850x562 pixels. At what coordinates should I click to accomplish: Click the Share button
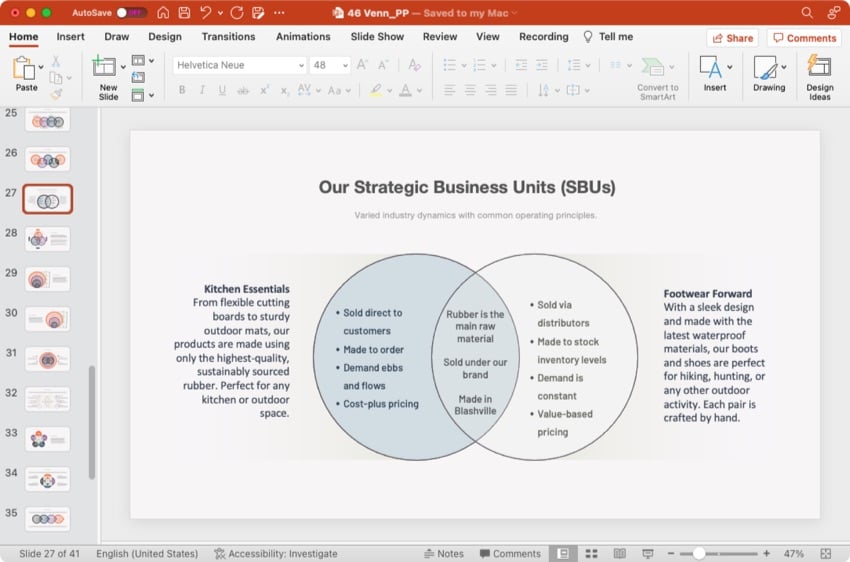click(x=732, y=38)
